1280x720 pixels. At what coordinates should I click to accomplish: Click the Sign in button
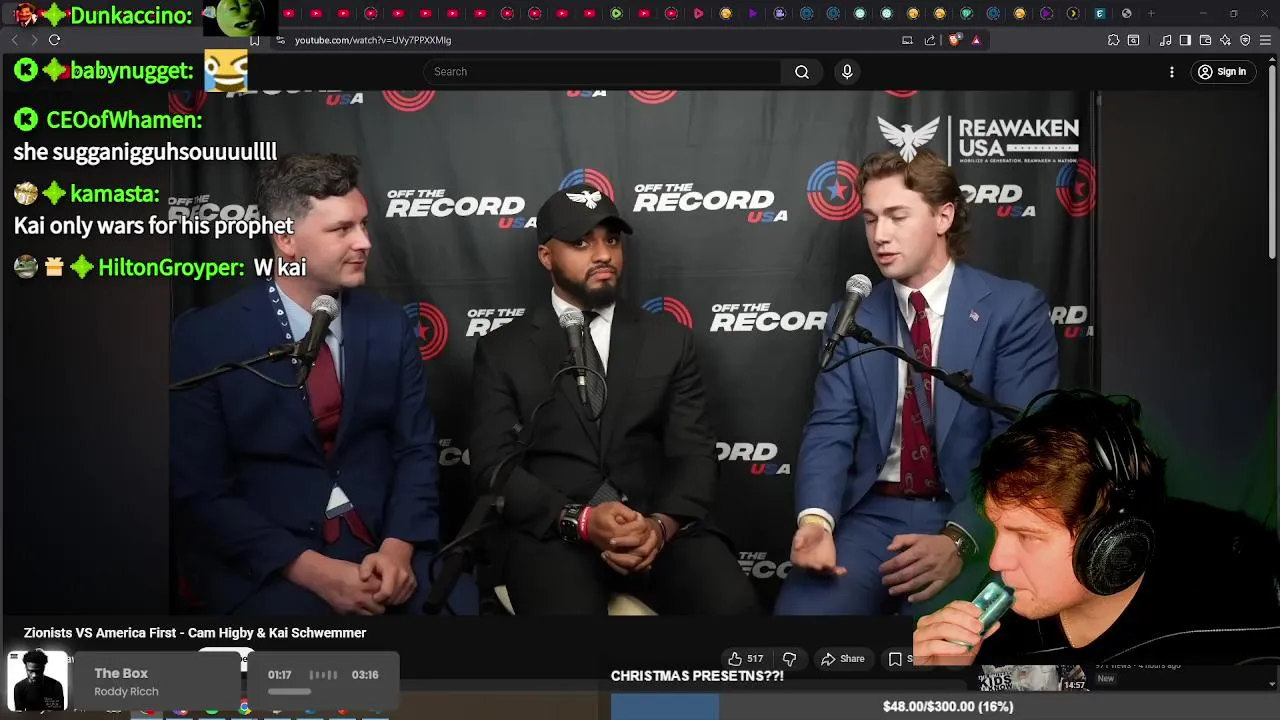pos(1222,72)
